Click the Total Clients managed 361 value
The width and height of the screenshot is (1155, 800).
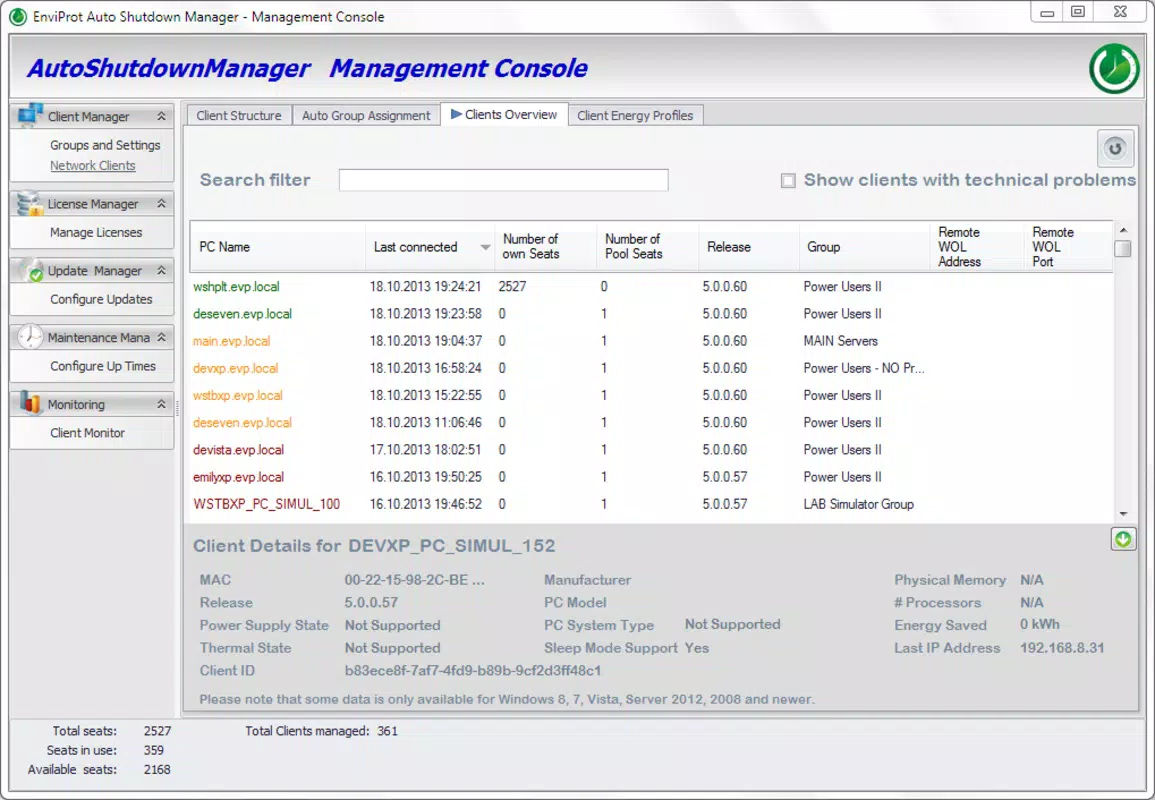point(387,731)
